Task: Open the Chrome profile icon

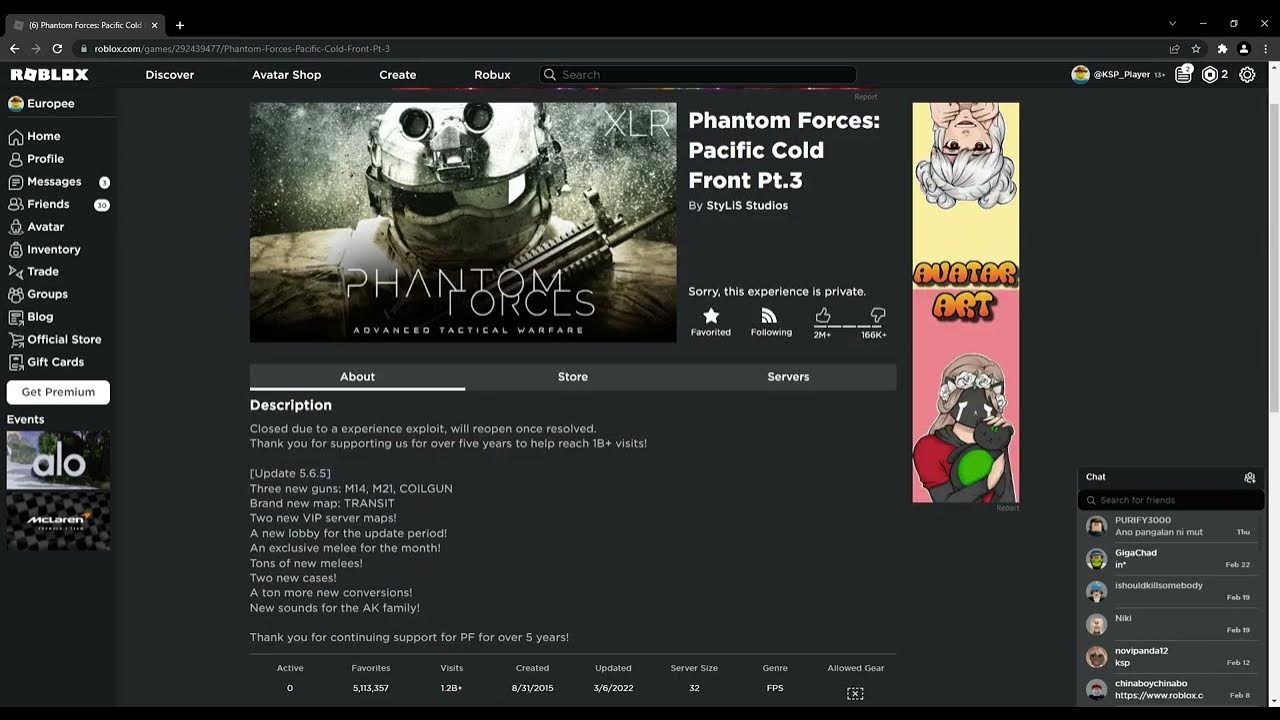Action: tap(1244, 48)
